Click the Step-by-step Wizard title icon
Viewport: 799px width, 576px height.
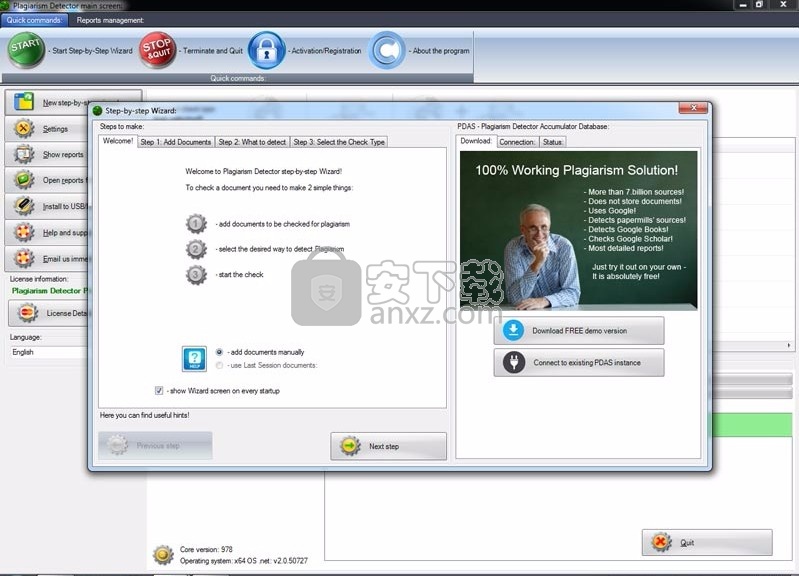[97, 111]
